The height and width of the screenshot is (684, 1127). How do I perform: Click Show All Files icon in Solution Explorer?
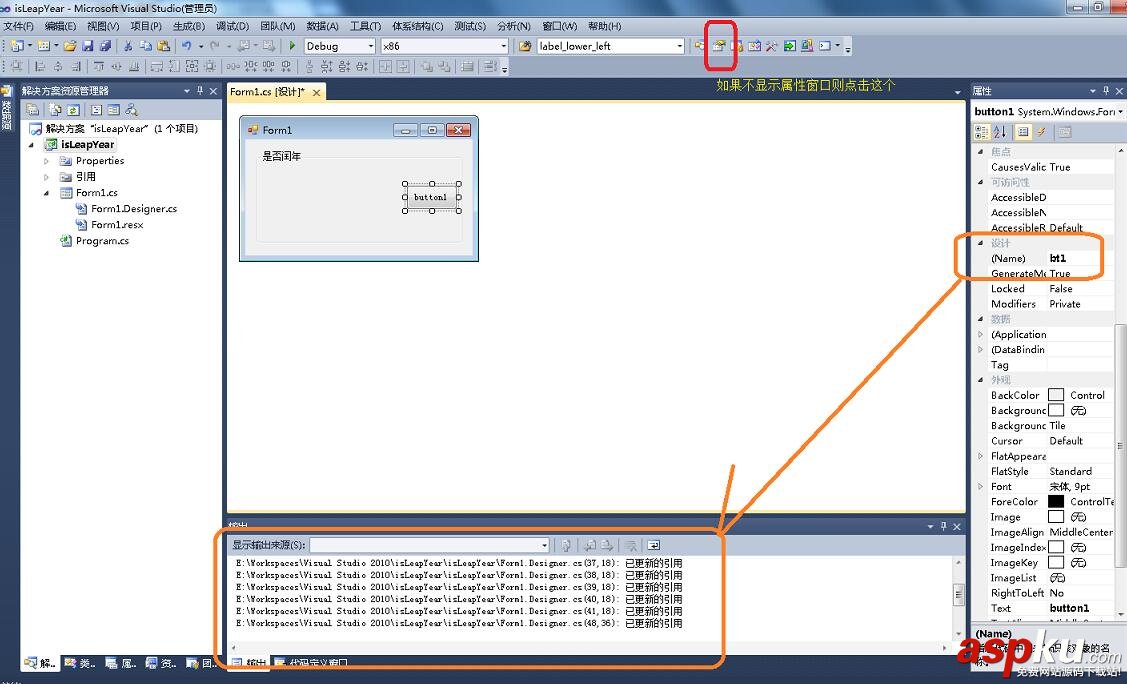point(55,110)
